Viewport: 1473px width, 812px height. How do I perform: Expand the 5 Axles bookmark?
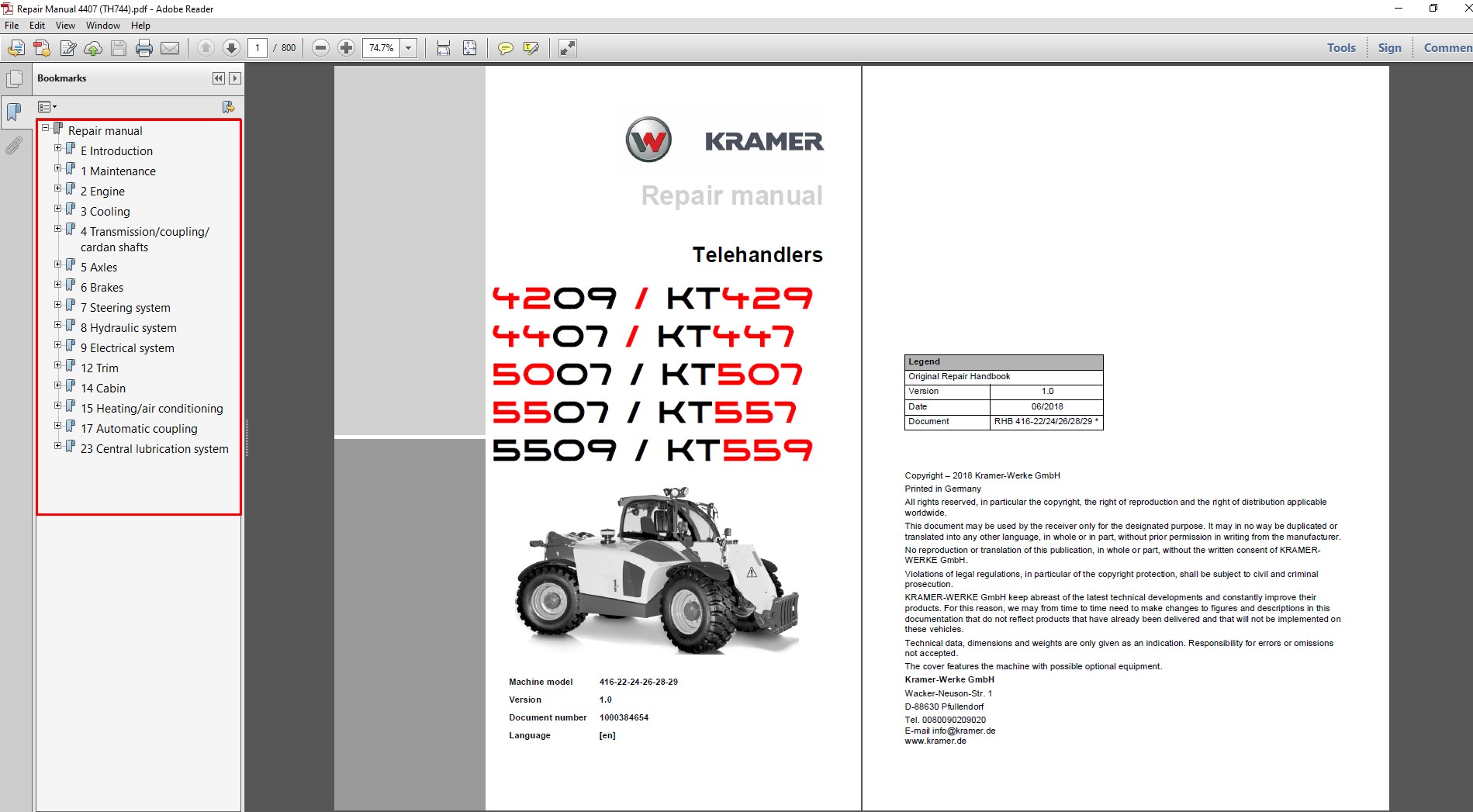point(58,264)
